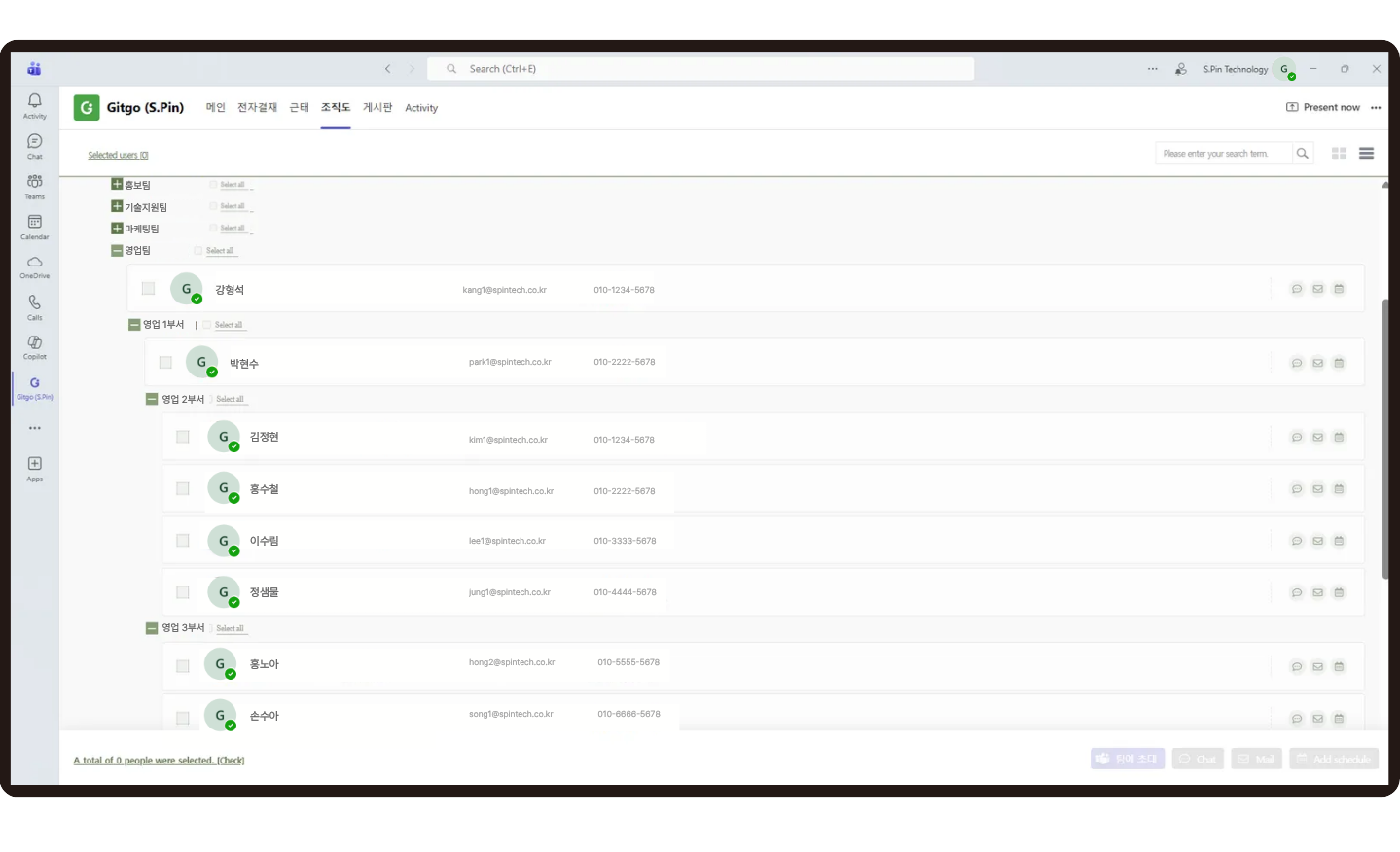
Task: Open the Calendar icon in the sidebar
Action: [x=34, y=227]
